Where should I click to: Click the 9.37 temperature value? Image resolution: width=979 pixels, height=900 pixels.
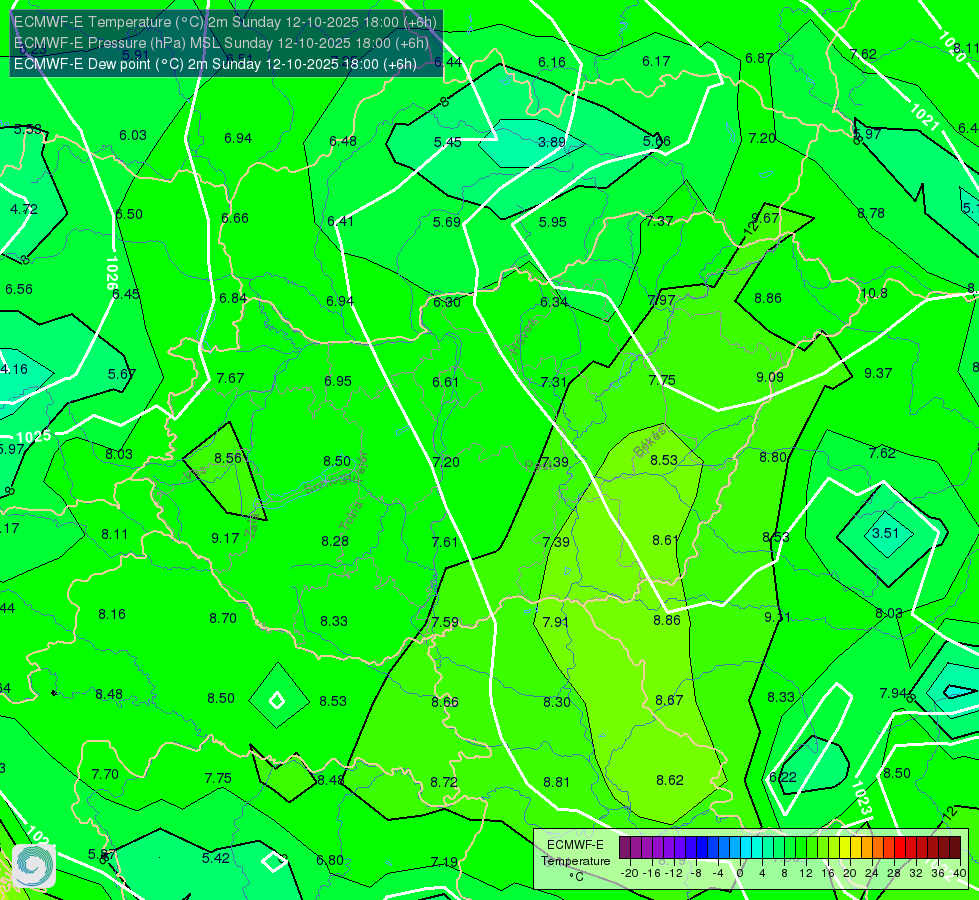point(878,373)
